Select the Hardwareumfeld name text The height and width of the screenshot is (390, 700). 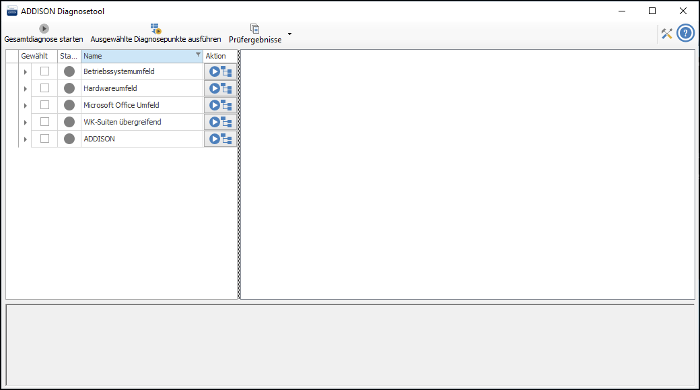click(x=110, y=88)
